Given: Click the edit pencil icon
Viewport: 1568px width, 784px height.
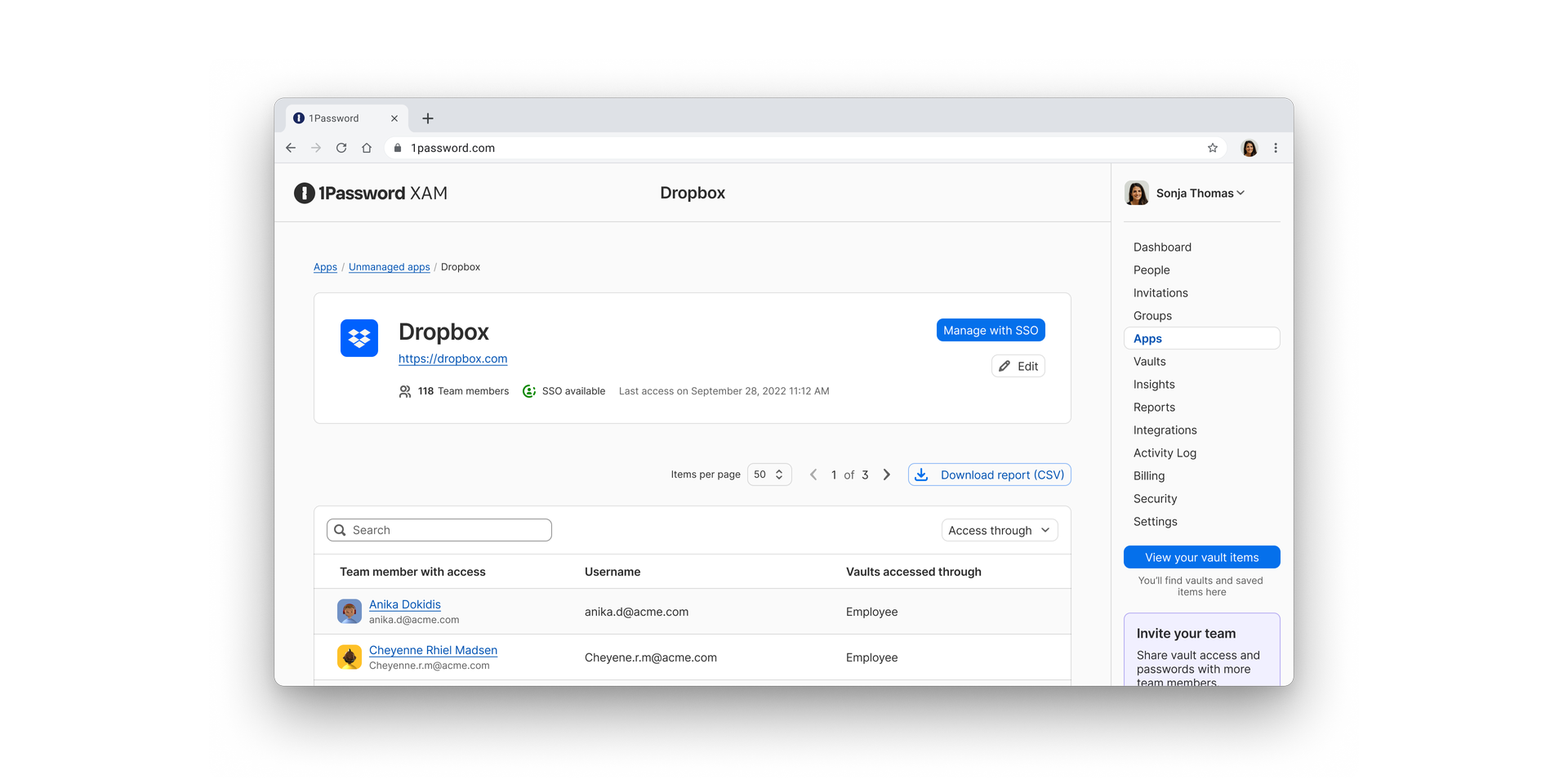Looking at the screenshot, I should pos(1004,366).
